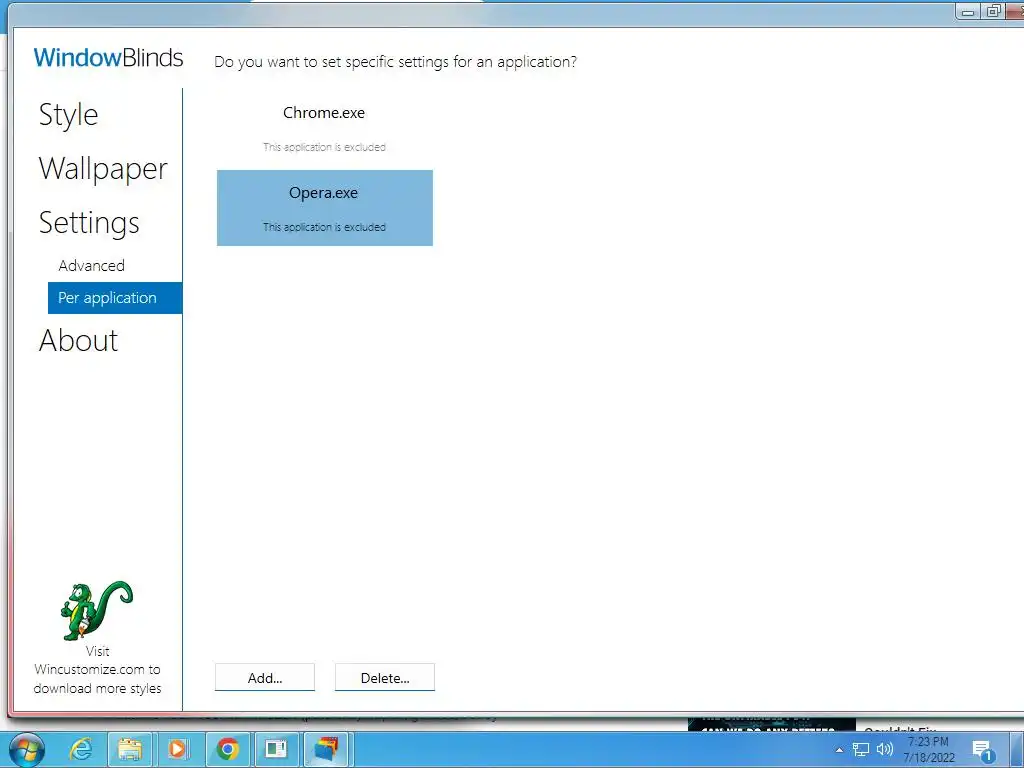Switch to the WindowBlinds taskbar icon
The image size is (1024, 768).
(326, 749)
